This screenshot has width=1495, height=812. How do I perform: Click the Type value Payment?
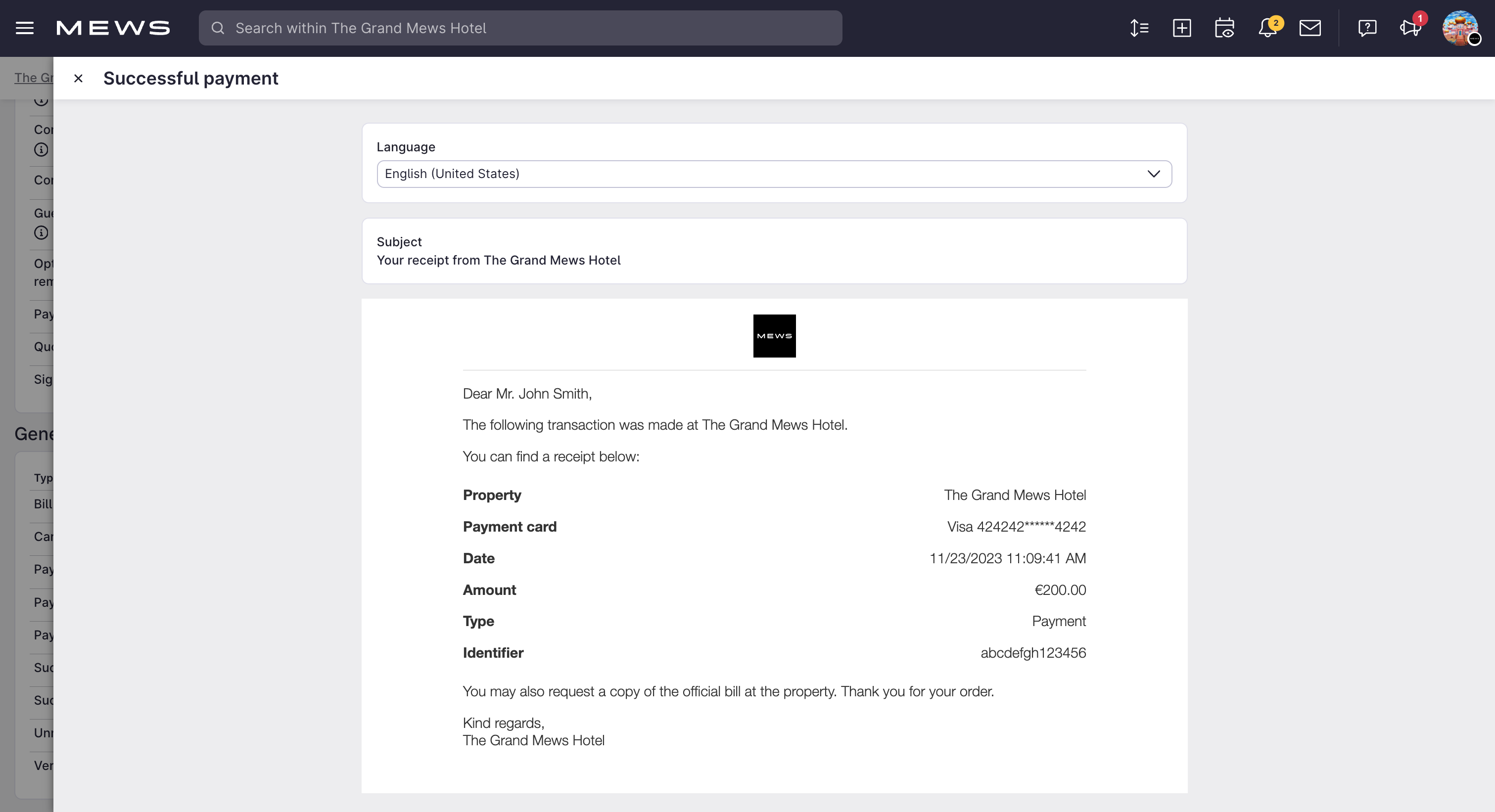tap(1059, 621)
